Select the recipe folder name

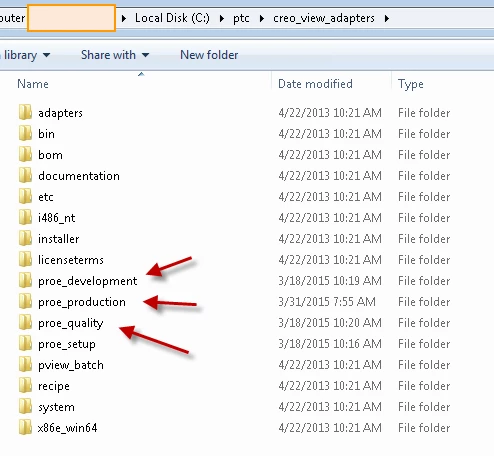[x=54, y=386]
